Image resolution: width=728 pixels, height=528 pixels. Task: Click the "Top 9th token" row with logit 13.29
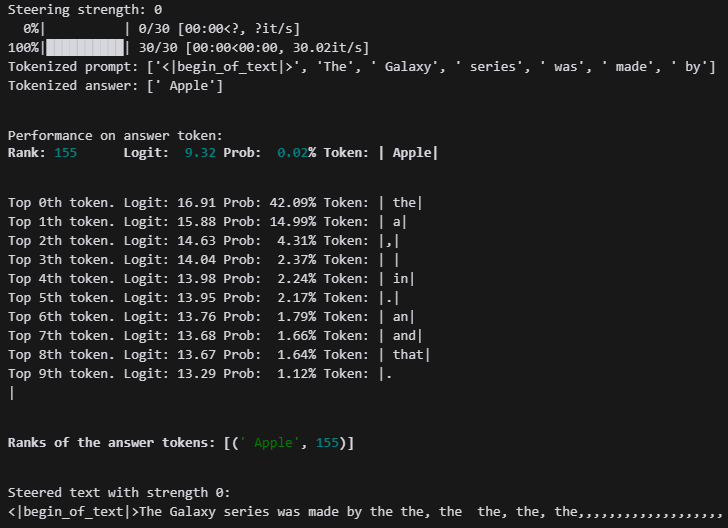tap(200, 374)
